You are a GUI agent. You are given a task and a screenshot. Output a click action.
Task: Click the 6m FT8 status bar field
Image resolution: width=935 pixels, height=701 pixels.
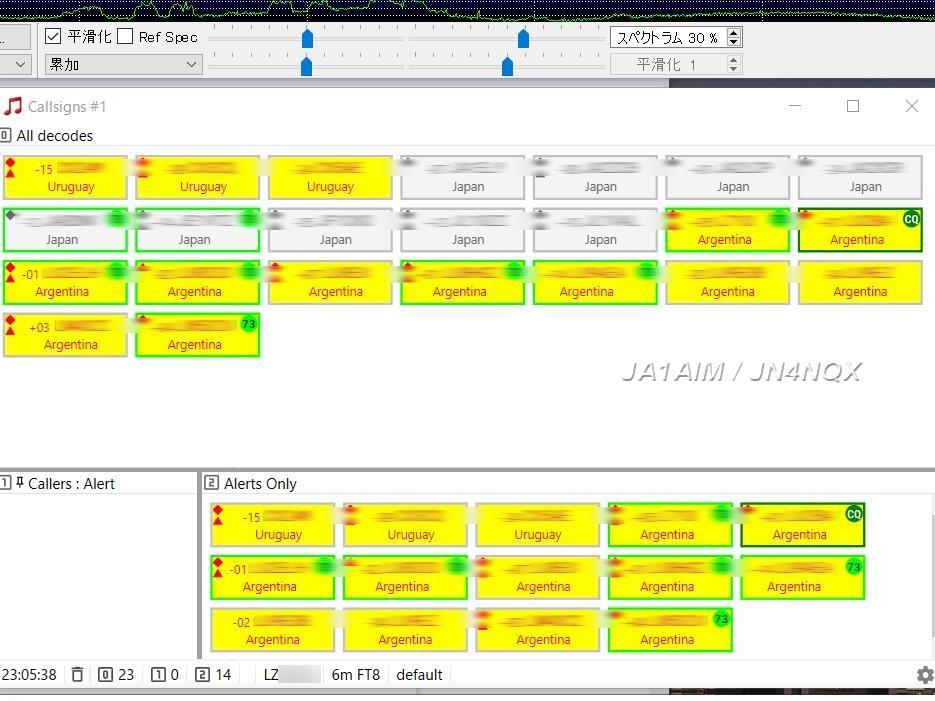point(355,675)
